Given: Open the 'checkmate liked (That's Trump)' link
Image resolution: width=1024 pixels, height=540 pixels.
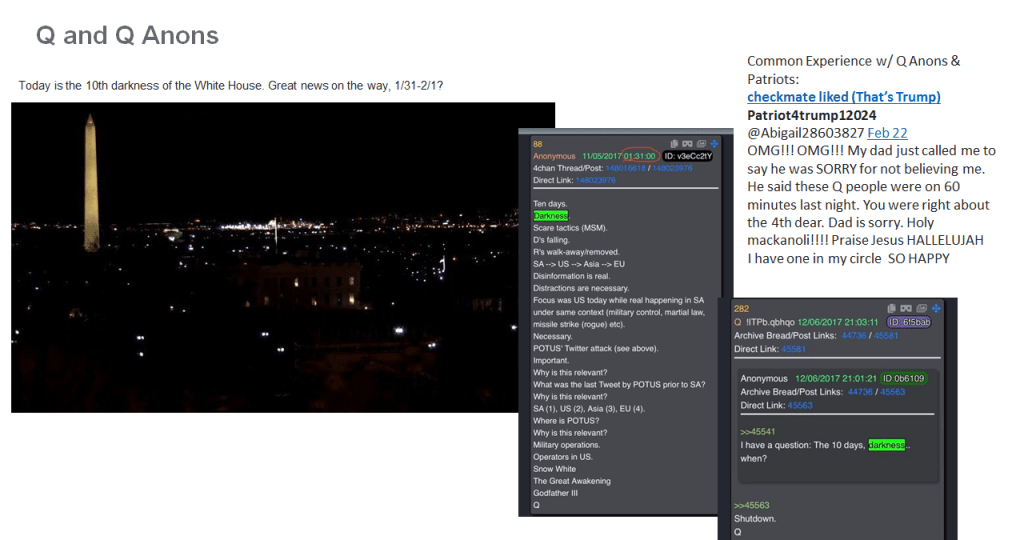Looking at the screenshot, I should [843, 97].
